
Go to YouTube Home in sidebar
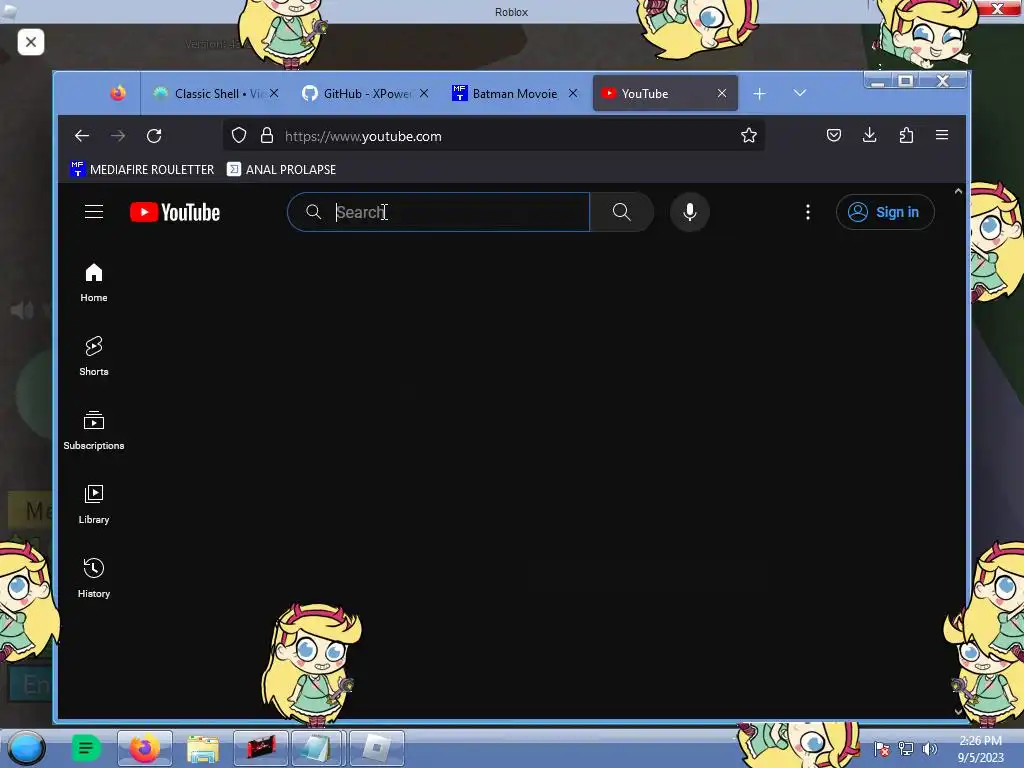pos(94,282)
